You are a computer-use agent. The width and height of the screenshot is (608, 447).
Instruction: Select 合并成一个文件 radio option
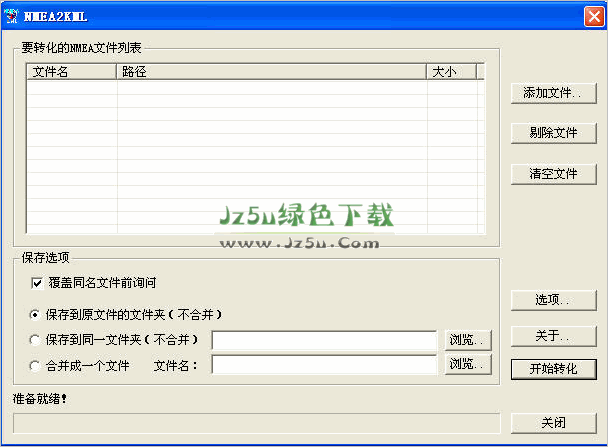coord(35,366)
